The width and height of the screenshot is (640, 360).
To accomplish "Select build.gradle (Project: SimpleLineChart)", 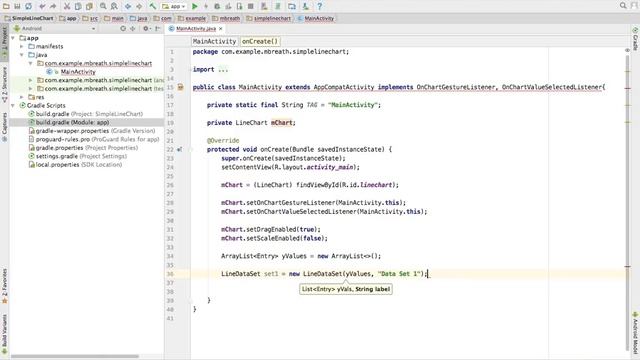I will coord(85,114).
